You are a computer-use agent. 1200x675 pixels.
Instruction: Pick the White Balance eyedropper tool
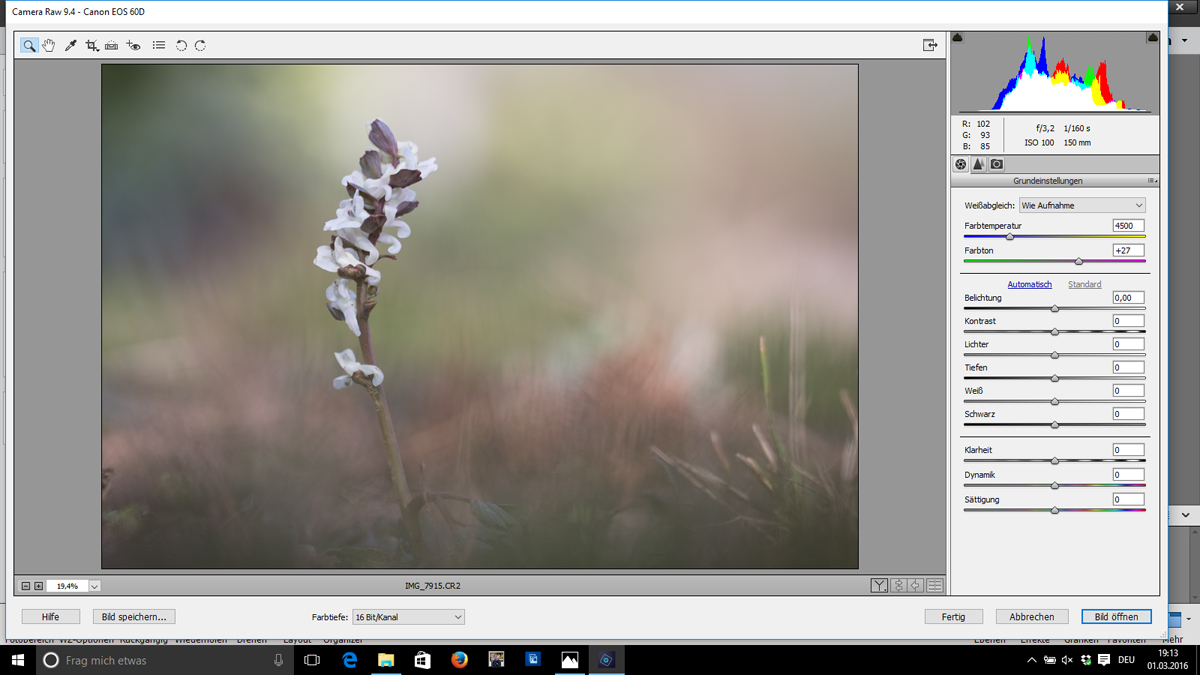[x=70, y=45]
